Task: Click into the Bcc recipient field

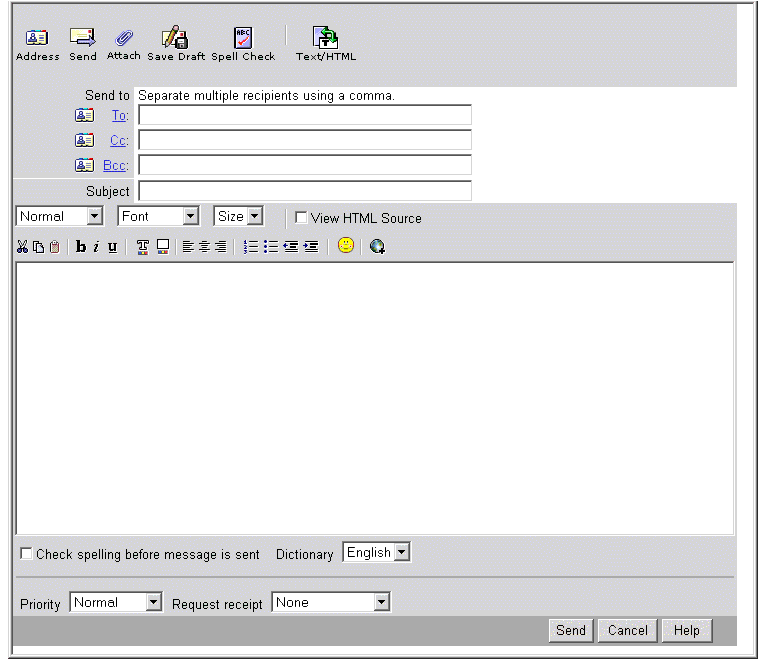Action: (305, 165)
